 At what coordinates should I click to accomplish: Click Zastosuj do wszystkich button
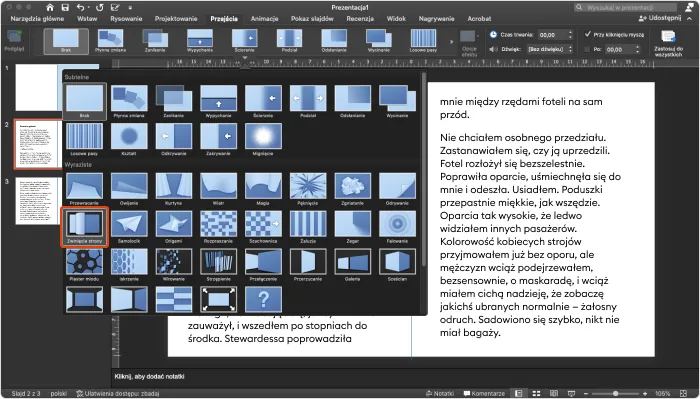point(668,43)
